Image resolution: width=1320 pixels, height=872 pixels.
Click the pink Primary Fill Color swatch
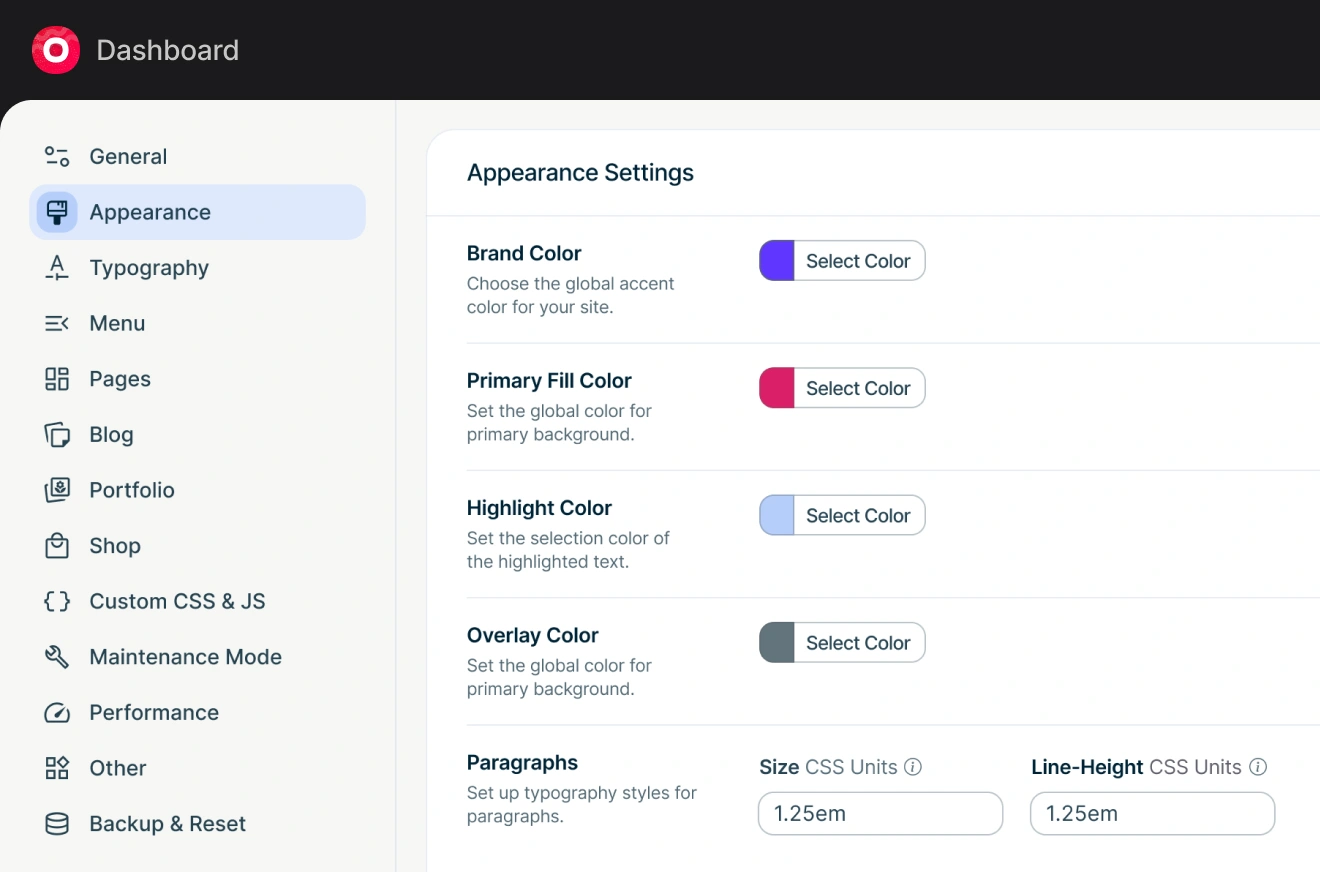click(x=777, y=388)
